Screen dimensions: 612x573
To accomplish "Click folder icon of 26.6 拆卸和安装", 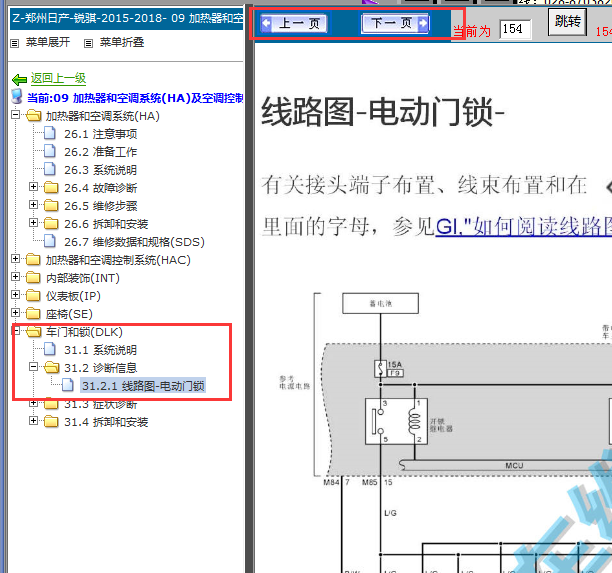I will coord(51,224).
